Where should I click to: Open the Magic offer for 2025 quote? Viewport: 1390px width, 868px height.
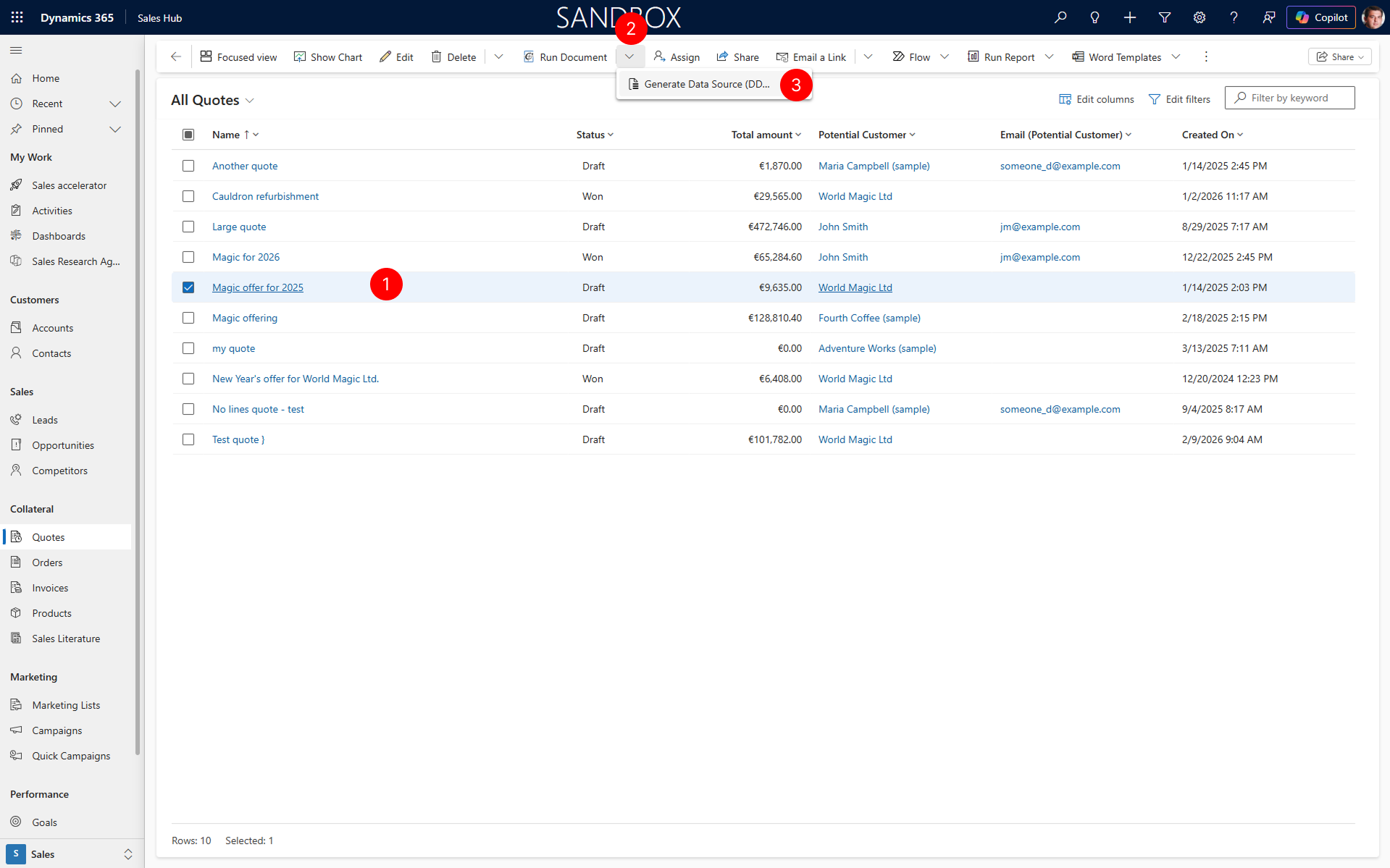pos(258,287)
